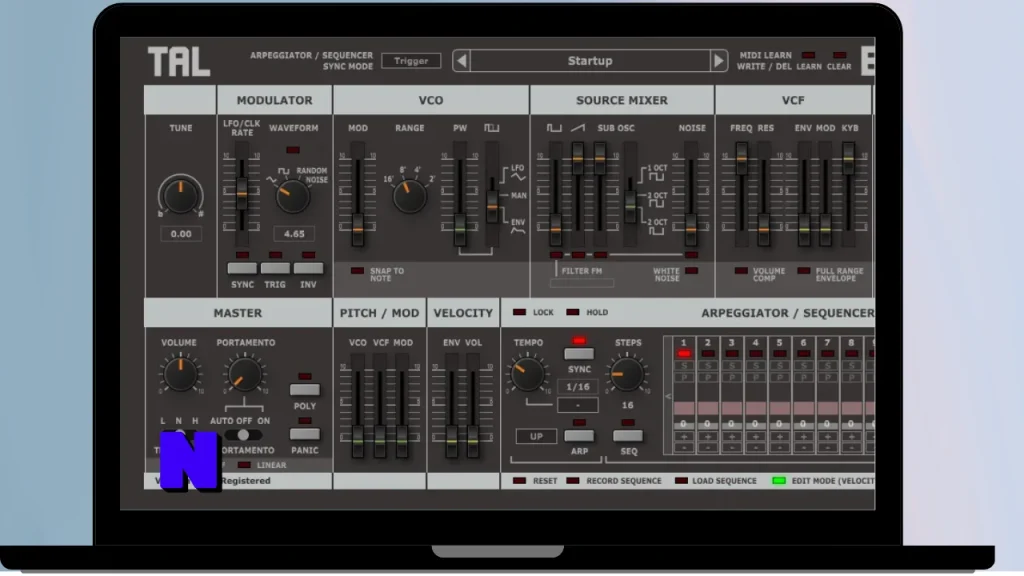Click the SUB OSC level slider handle
Image resolution: width=1024 pixels, height=576 pixels.
(600, 159)
